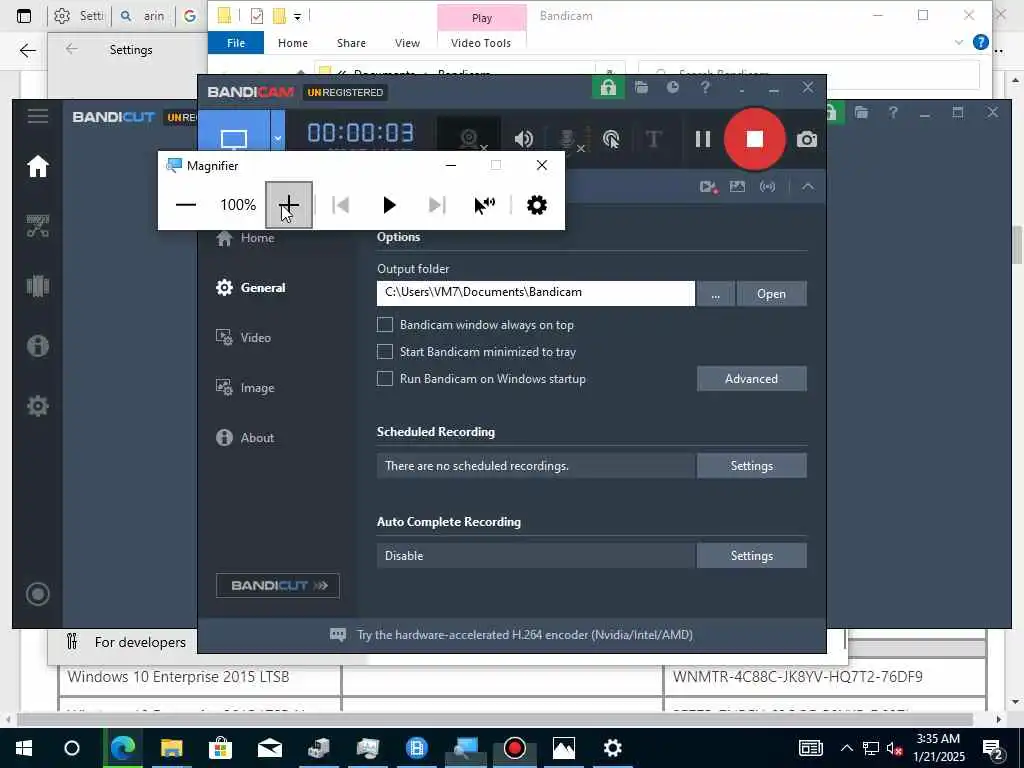This screenshot has width=1024, height=768.
Task: Open Bandicut help question mark icon
Action: tap(893, 112)
